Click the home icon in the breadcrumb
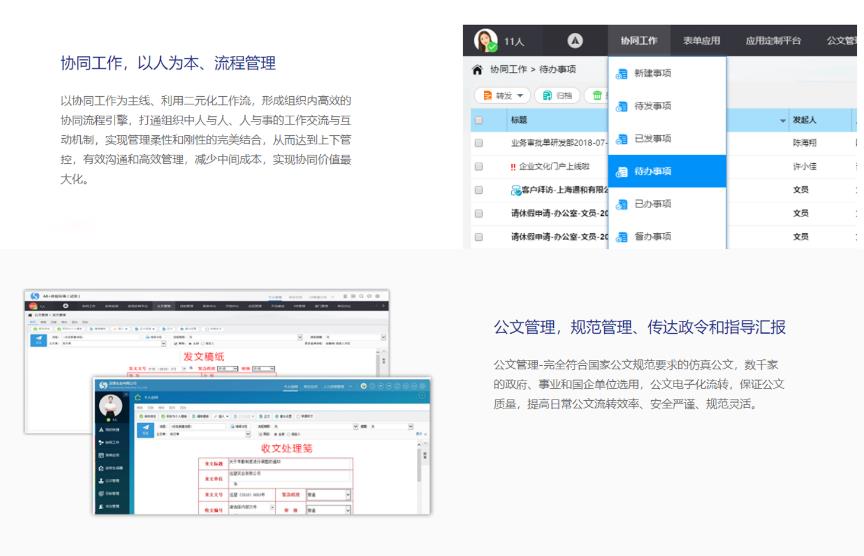The height and width of the screenshot is (556, 864). [x=477, y=71]
